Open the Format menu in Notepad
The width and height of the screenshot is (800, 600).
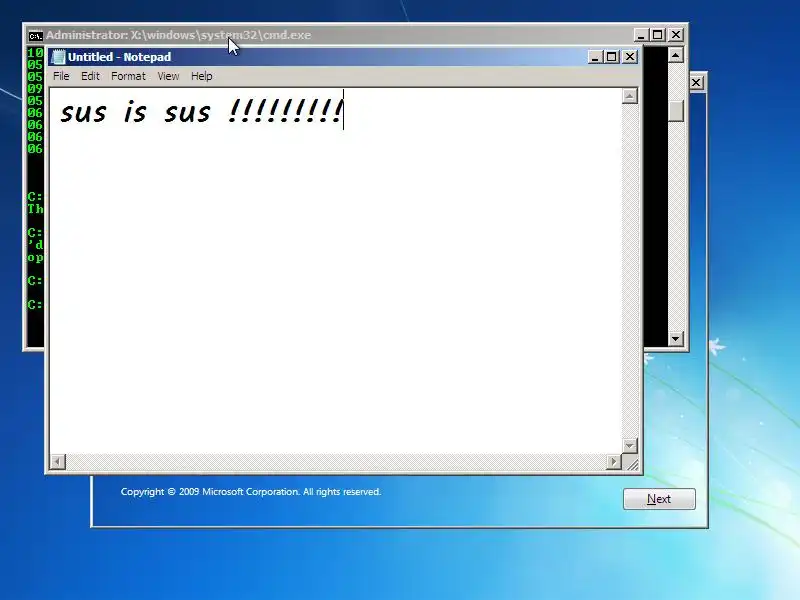pyautogui.click(x=128, y=76)
